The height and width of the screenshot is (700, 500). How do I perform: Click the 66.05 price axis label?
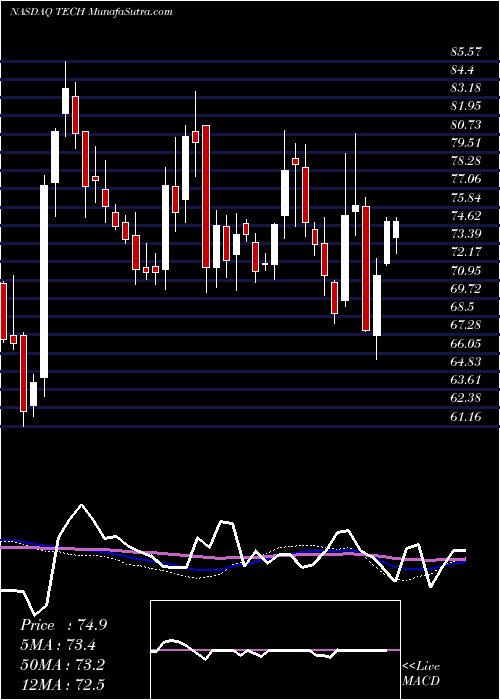466,344
